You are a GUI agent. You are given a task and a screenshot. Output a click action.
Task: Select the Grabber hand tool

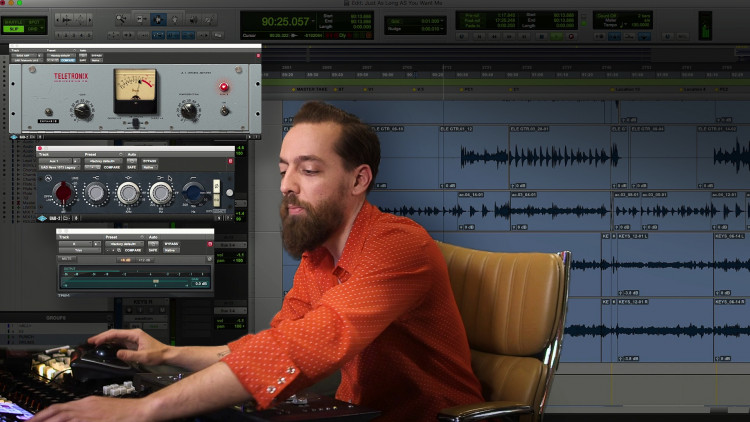point(175,20)
